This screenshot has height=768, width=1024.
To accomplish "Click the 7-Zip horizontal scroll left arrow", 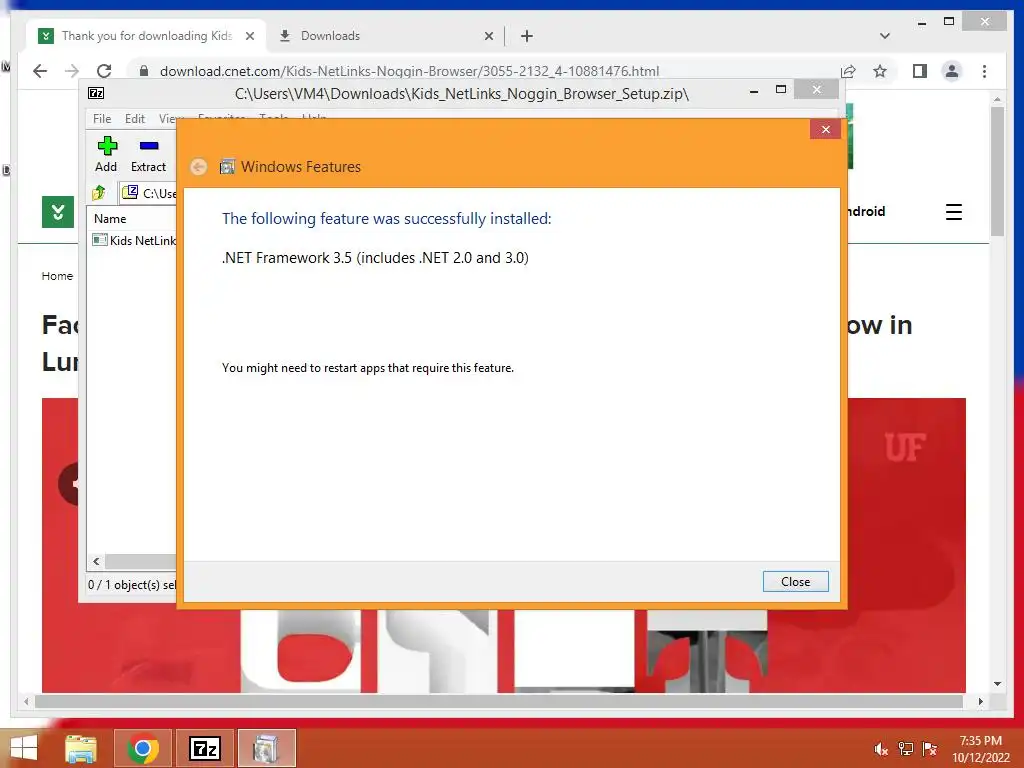I will pyautogui.click(x=96, y=561).
